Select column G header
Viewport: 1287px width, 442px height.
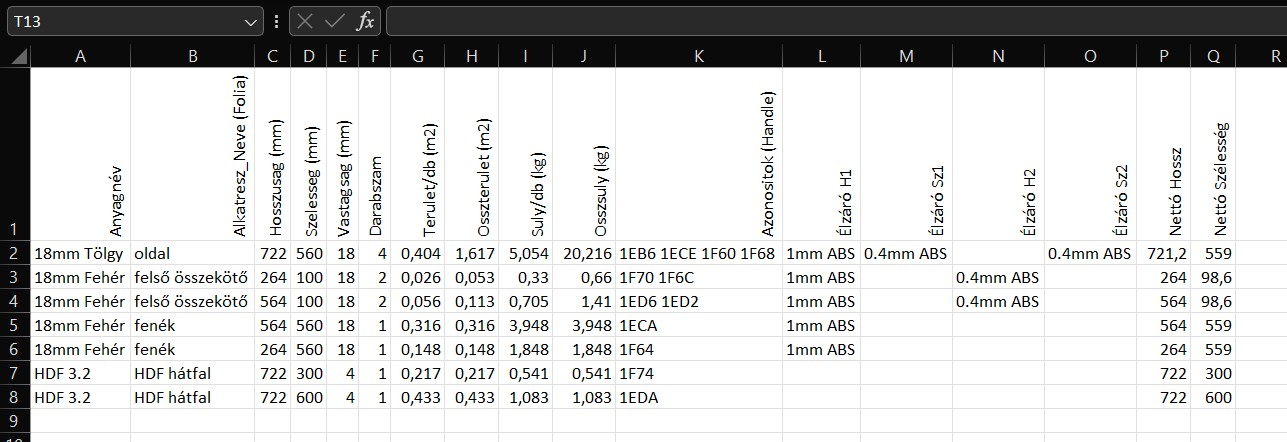point(418,57)
